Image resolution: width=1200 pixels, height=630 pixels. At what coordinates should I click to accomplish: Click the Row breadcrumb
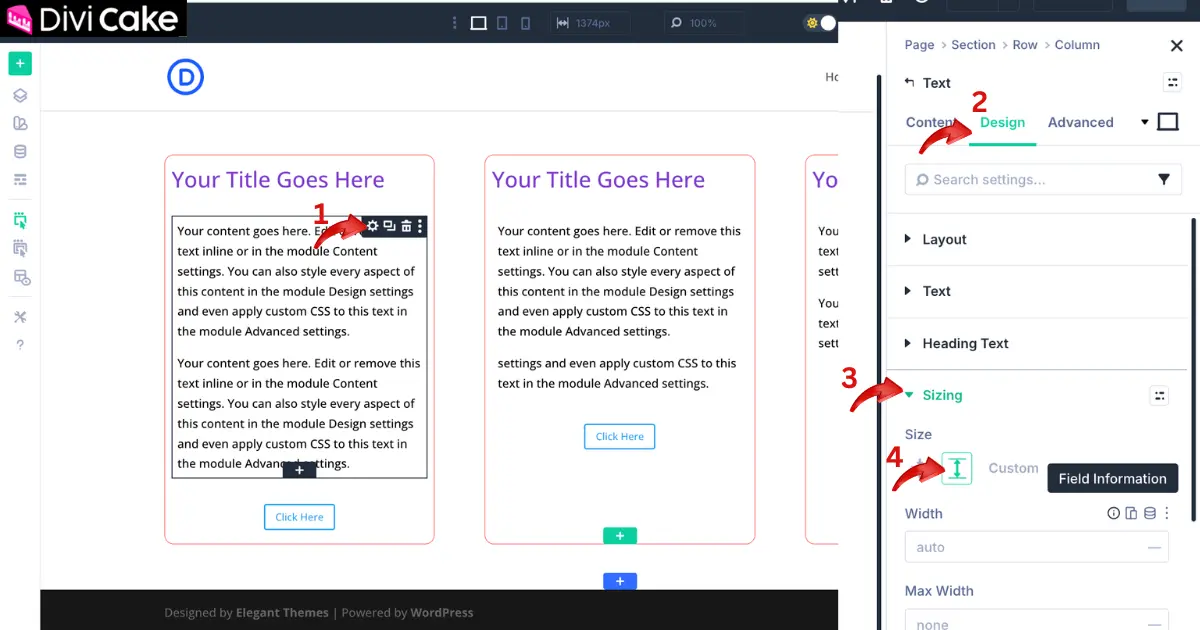1025,45
